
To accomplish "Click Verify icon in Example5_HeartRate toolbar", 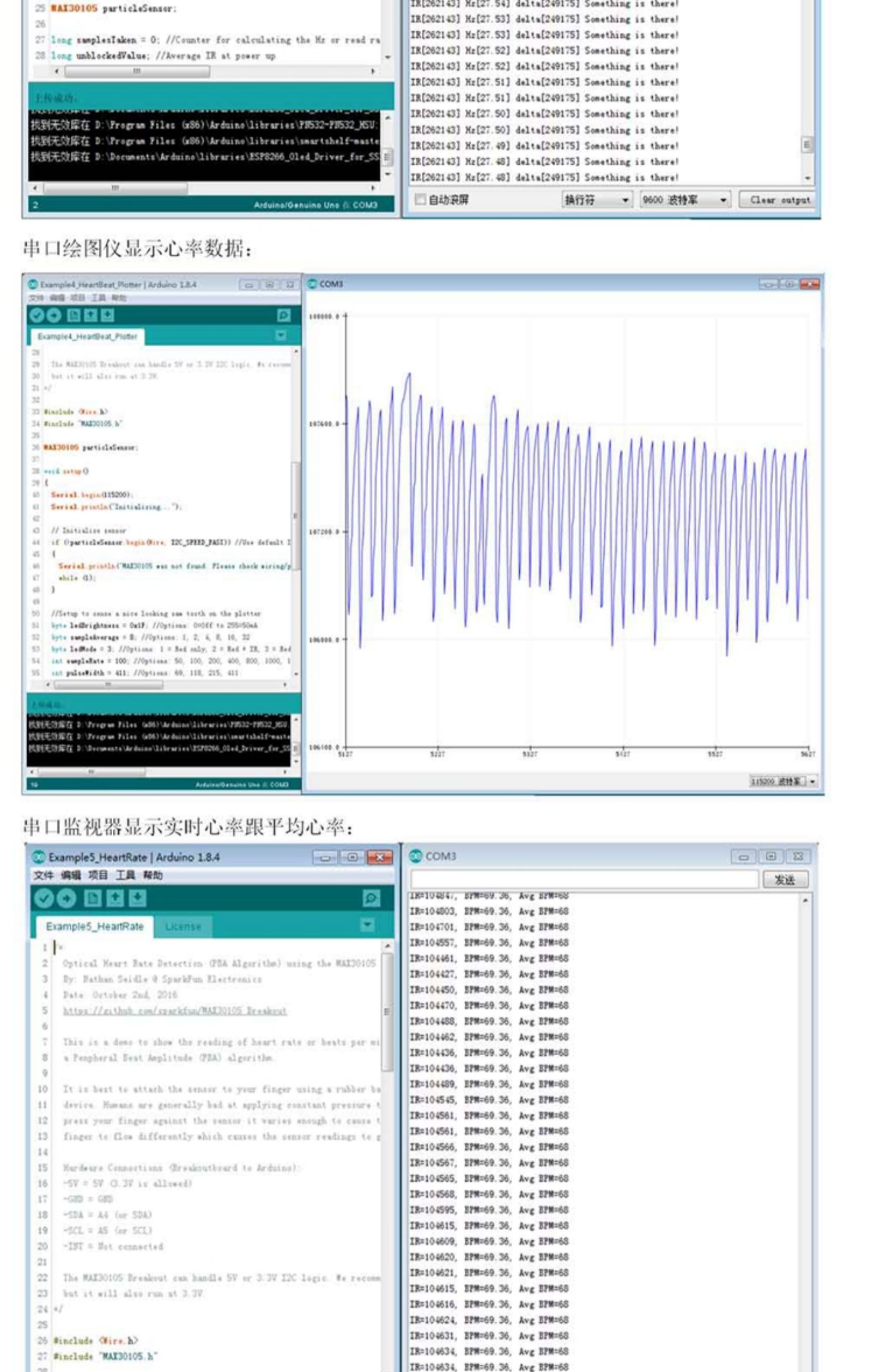I will pyautogui.click(x=44, y=898).
